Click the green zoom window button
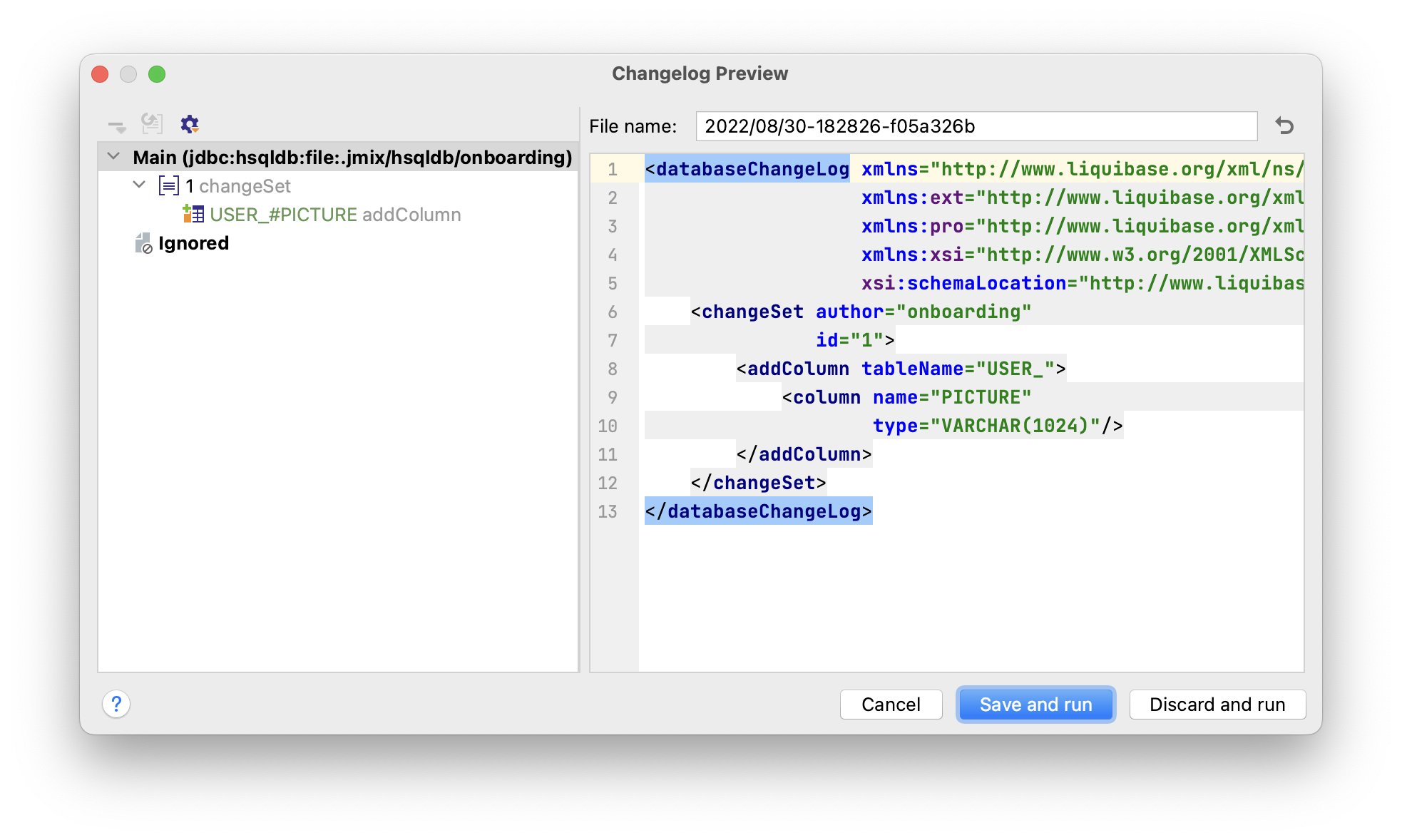The image size is (1402, 840). coord(157,74)
